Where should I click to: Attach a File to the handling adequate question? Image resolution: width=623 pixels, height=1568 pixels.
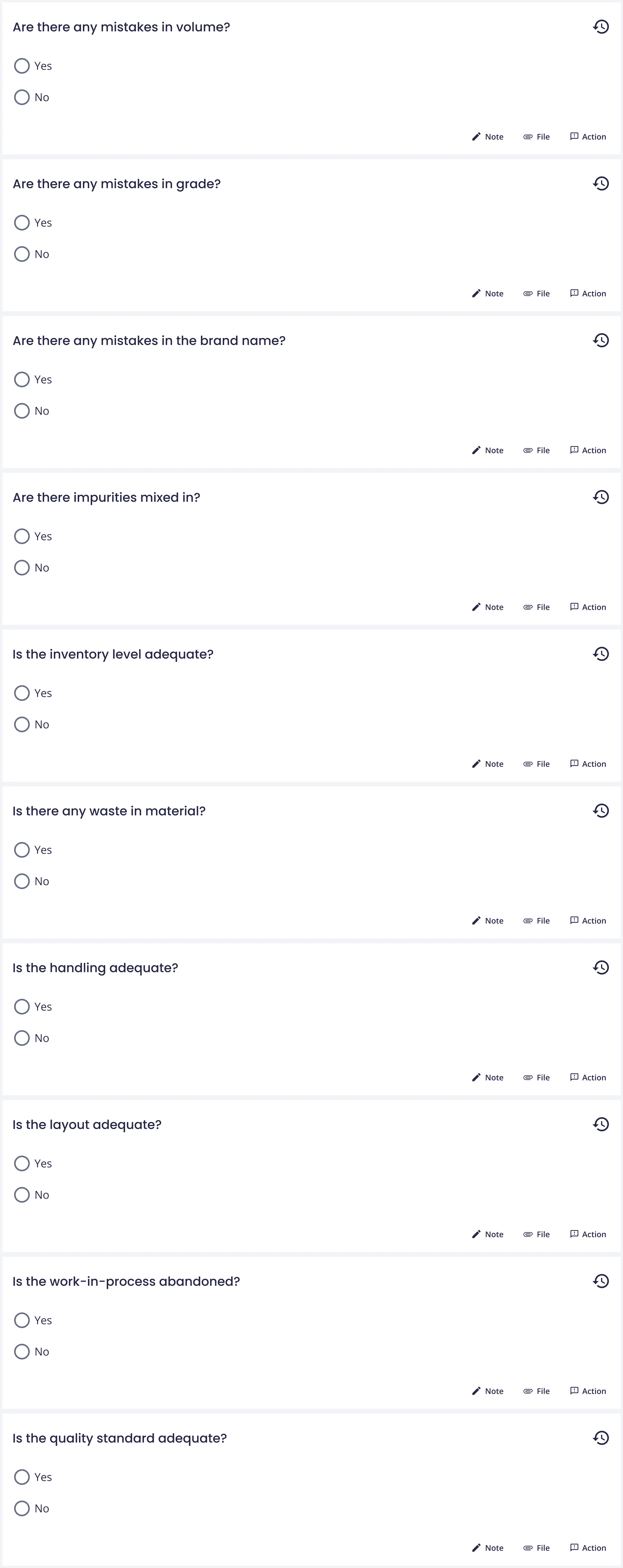537,1077
